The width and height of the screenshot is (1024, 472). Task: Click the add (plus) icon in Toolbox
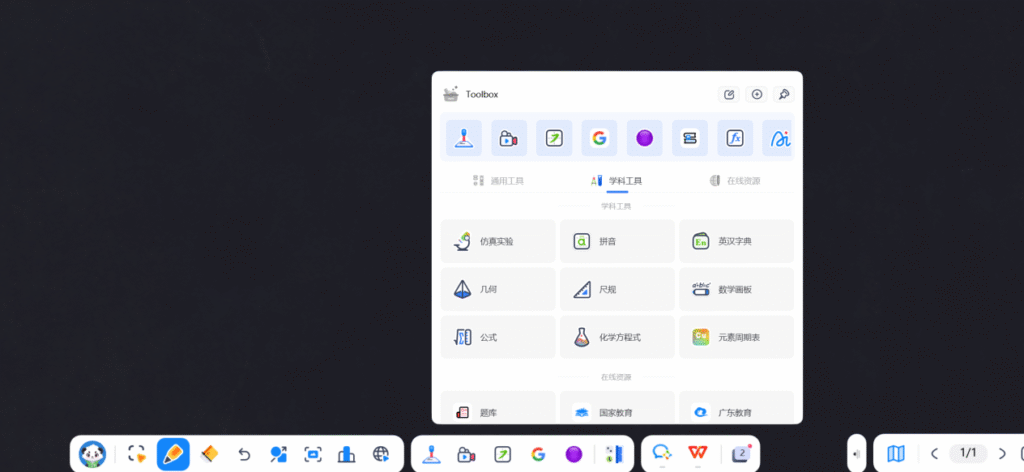pos(757,94)
